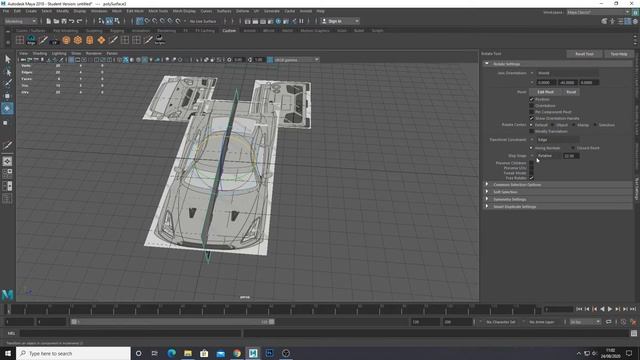This screenshot has width=640, height=360.
Task: Toggle snap to points icon
Action: pyautogui.click(x=155, y=21)
